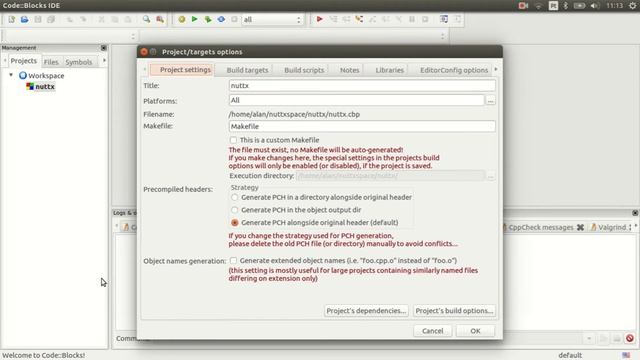Click into the Makefile input field
The width and height of the screenshot is (640, 360).
click(362, 126)
